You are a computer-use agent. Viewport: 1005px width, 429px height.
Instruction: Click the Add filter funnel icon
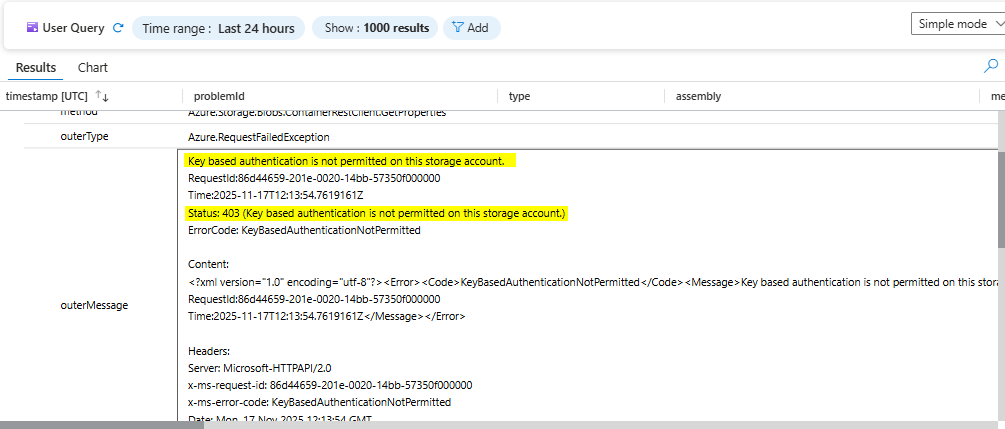pyautogui.click(x=458, y=28)
